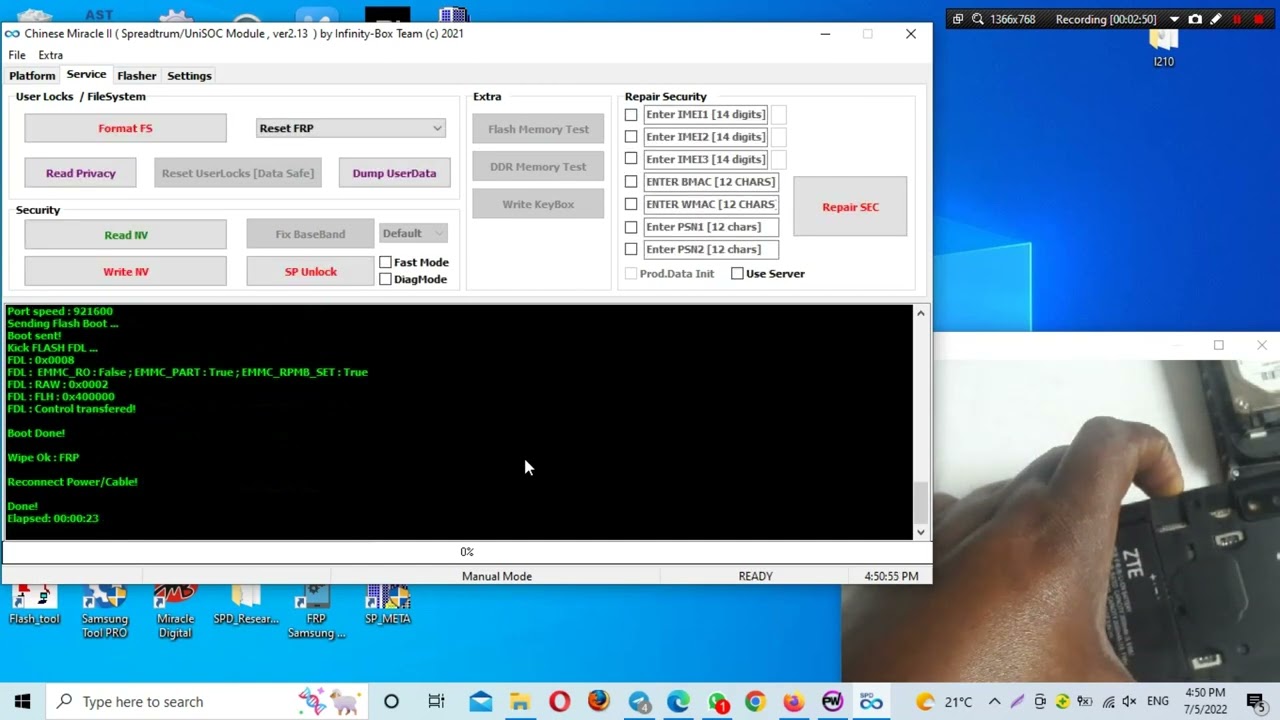Screen dimensions: 1280x720
Task: Open the Extra menu
Action: pyautogui.click(x=50, y=55)
